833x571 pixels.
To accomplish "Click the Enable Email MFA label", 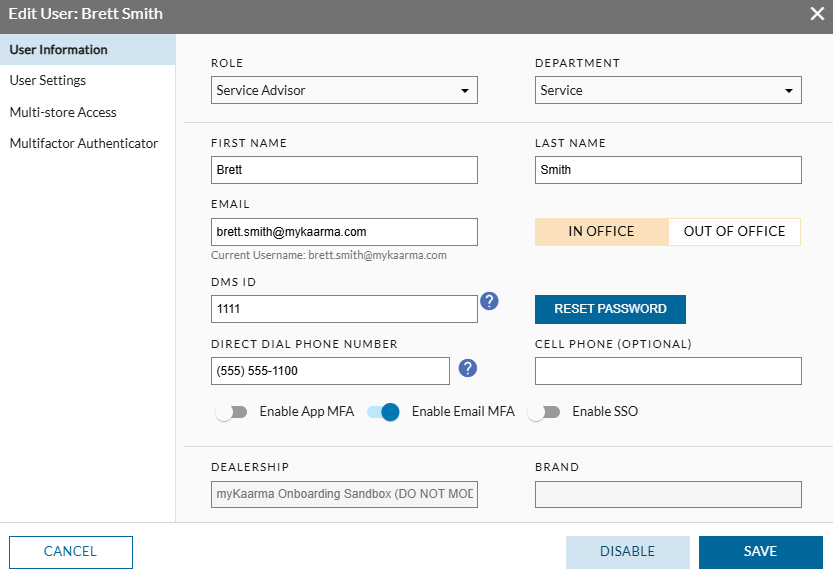I will click(463, 412).
